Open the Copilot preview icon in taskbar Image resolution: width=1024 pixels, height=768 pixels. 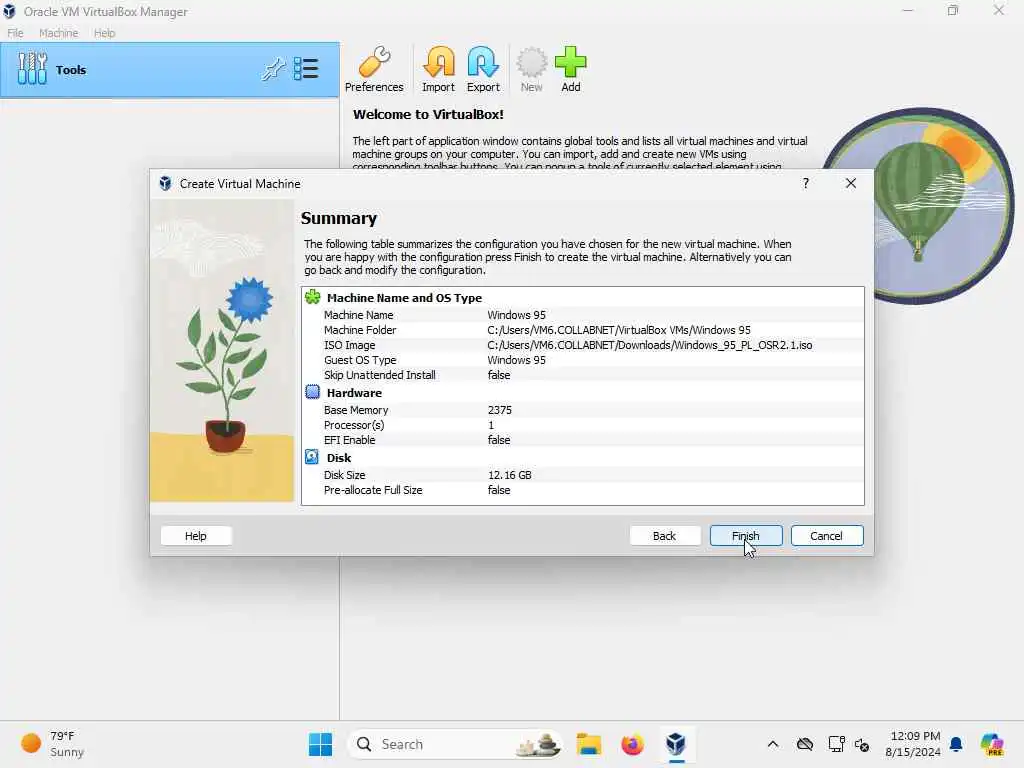991,744
